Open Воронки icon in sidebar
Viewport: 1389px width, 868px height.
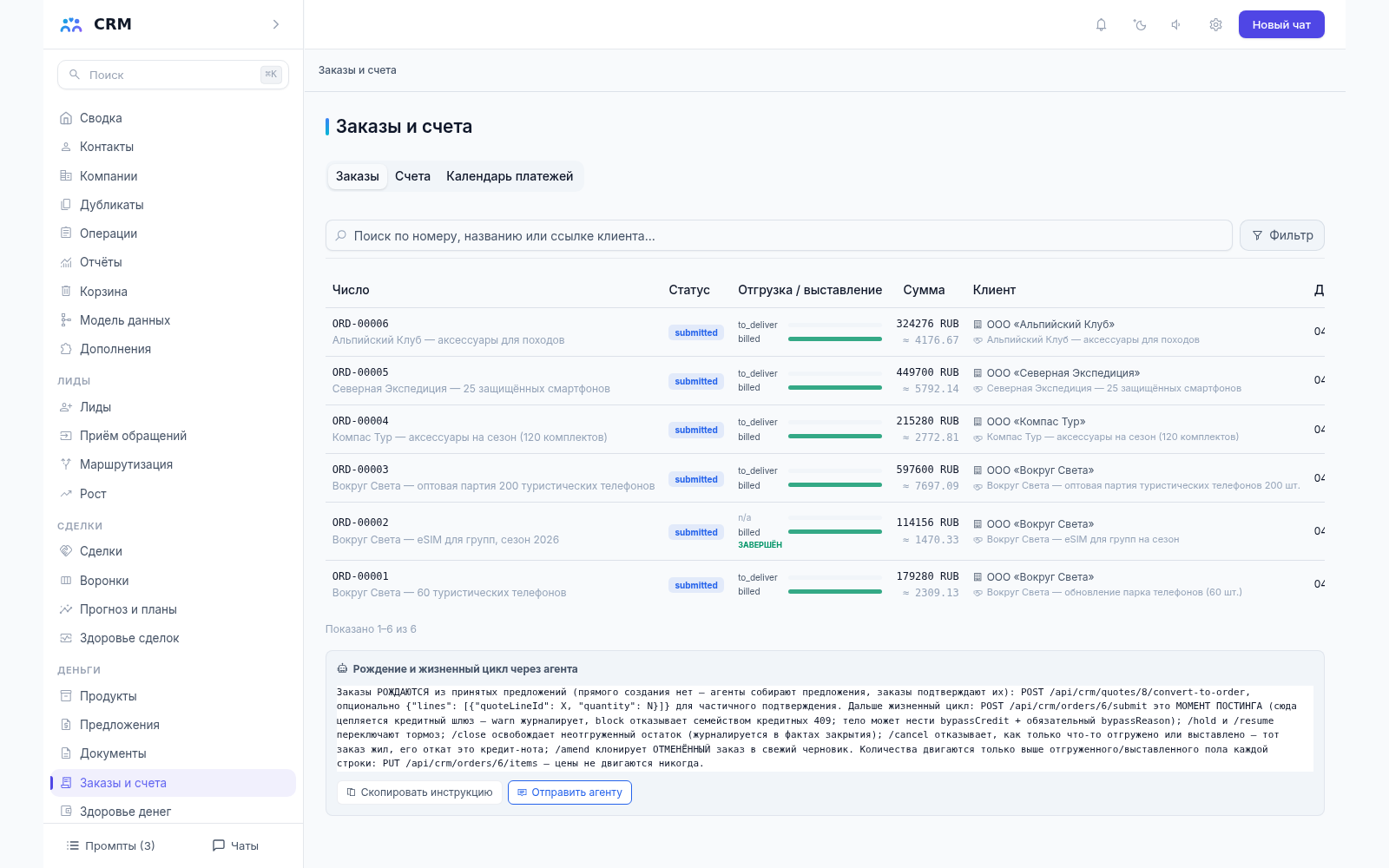click(66, 581)
